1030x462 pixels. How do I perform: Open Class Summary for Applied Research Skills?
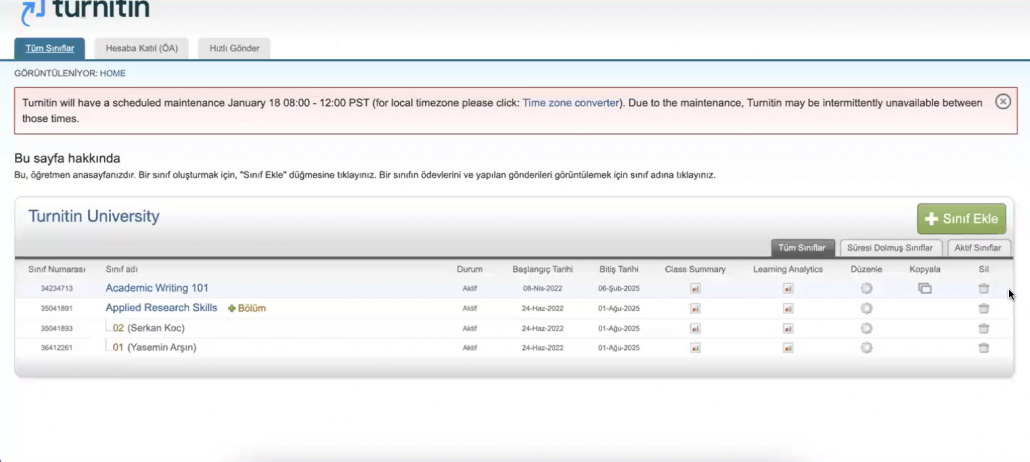click(695, 308)
